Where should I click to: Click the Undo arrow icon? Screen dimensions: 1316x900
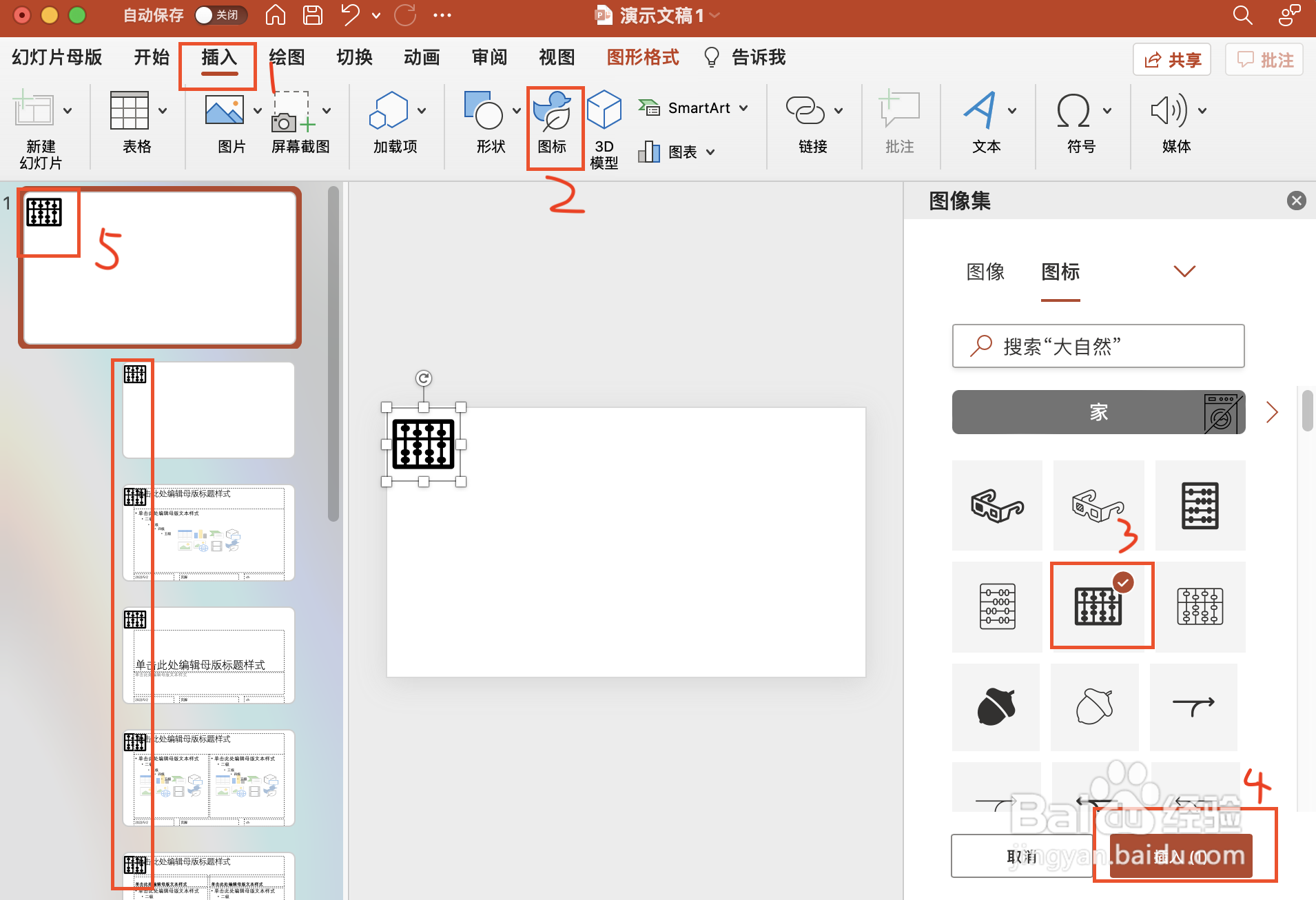point(351,14)
